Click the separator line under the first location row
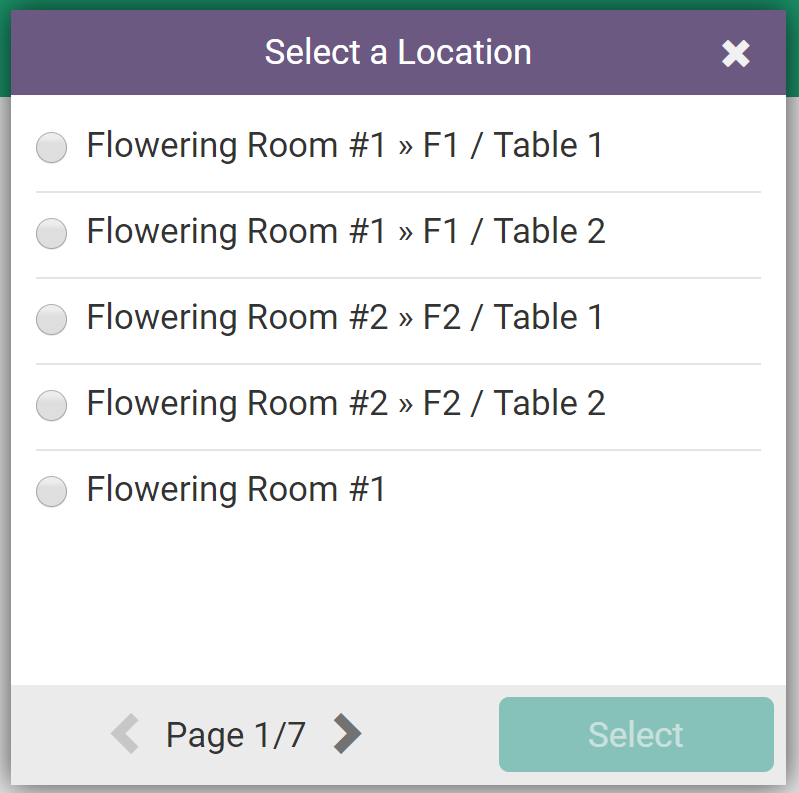799x793 pixels. coord(398,191)
